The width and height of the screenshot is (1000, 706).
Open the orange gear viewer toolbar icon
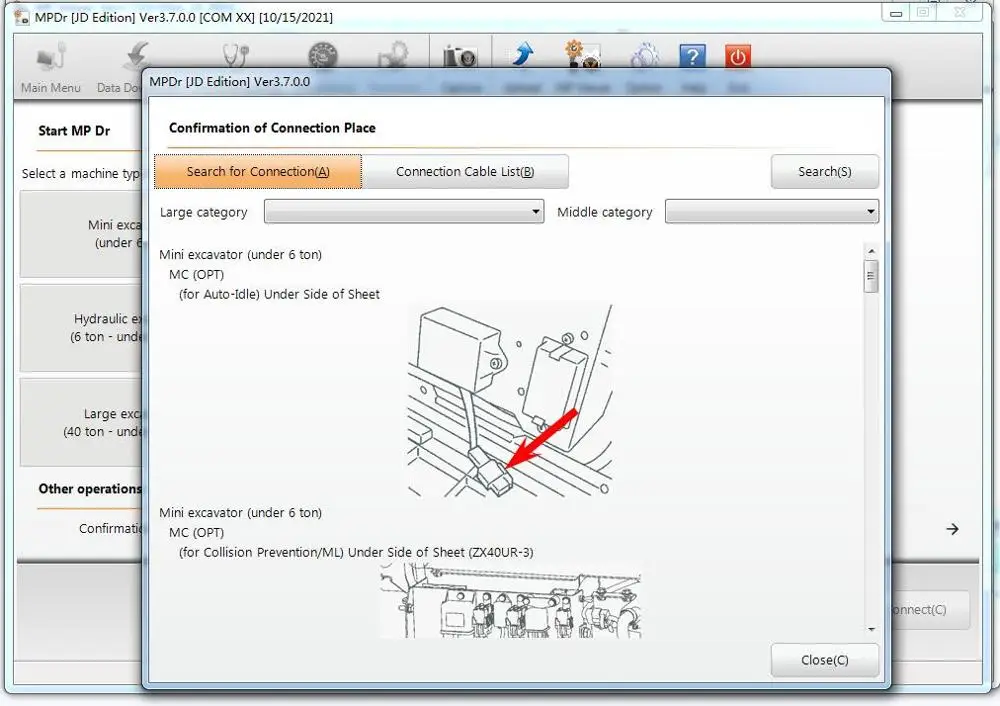click(582, 55)
